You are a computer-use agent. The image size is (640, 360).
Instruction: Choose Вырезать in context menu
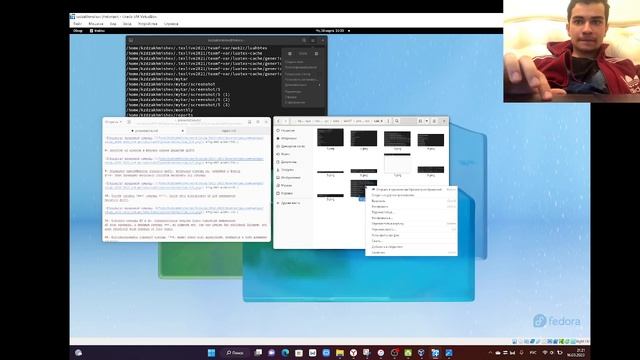(x=411, y=201)
